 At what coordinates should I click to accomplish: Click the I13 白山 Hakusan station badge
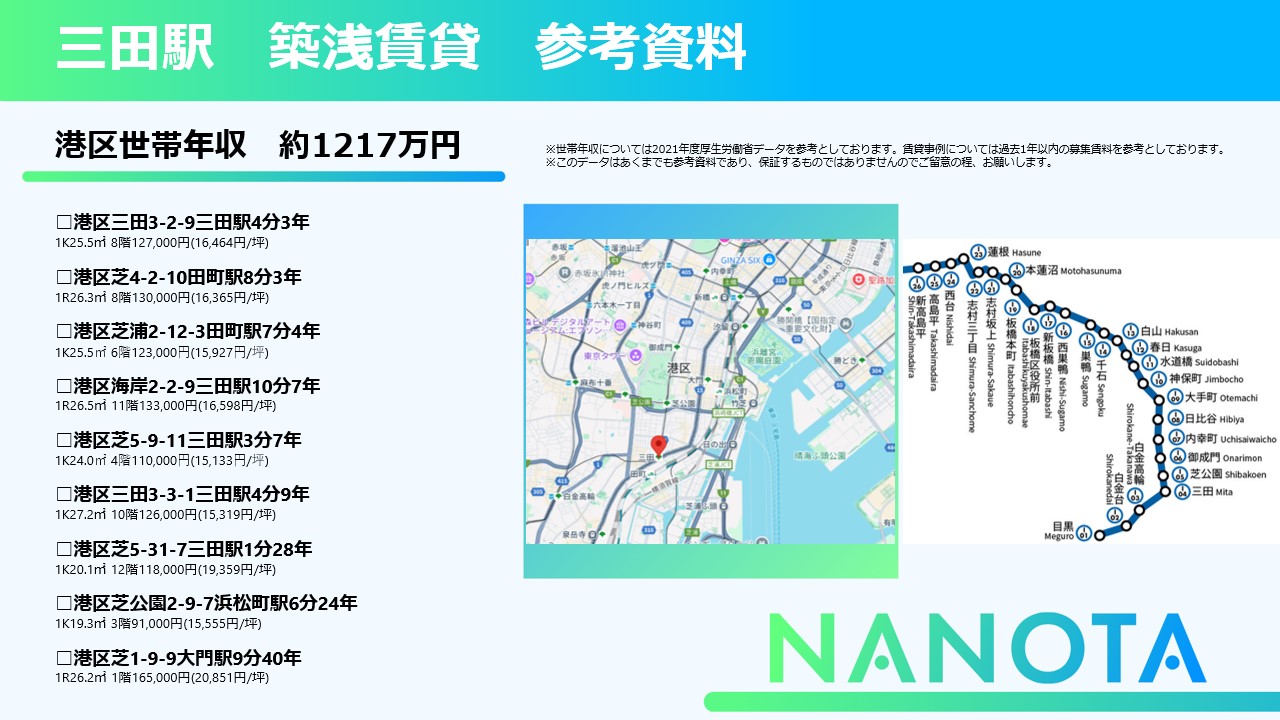tap(1130, 331)
